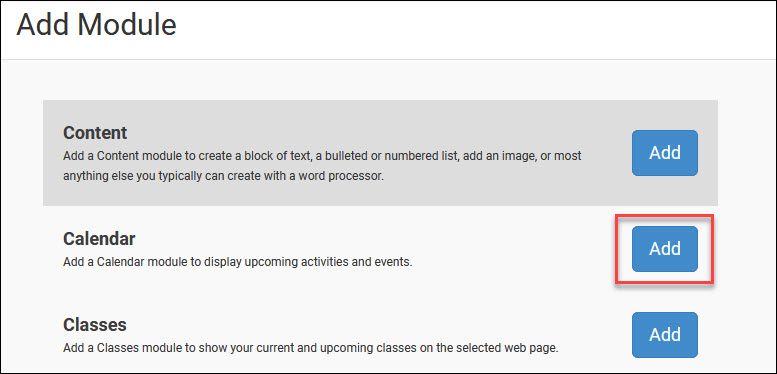Click the bold Content heading
The height and width of the screenshot is (374, 777).
click(95, 133)
